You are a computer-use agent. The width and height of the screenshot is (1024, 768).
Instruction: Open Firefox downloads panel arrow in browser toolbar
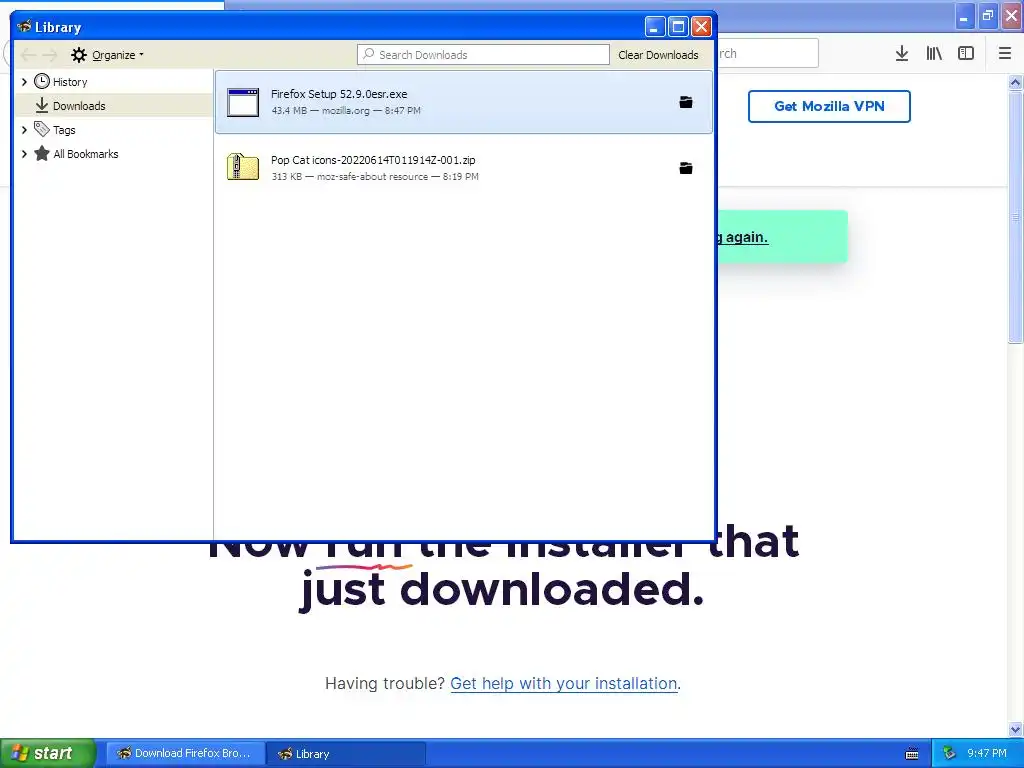tap(902, 54)
